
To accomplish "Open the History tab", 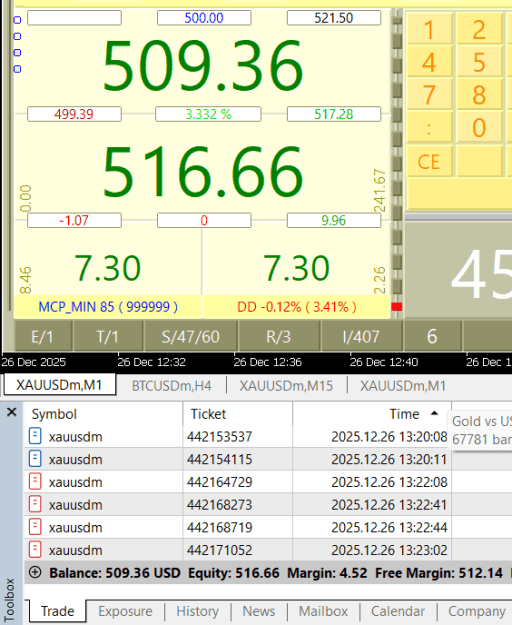I will (x=198, y=611).
